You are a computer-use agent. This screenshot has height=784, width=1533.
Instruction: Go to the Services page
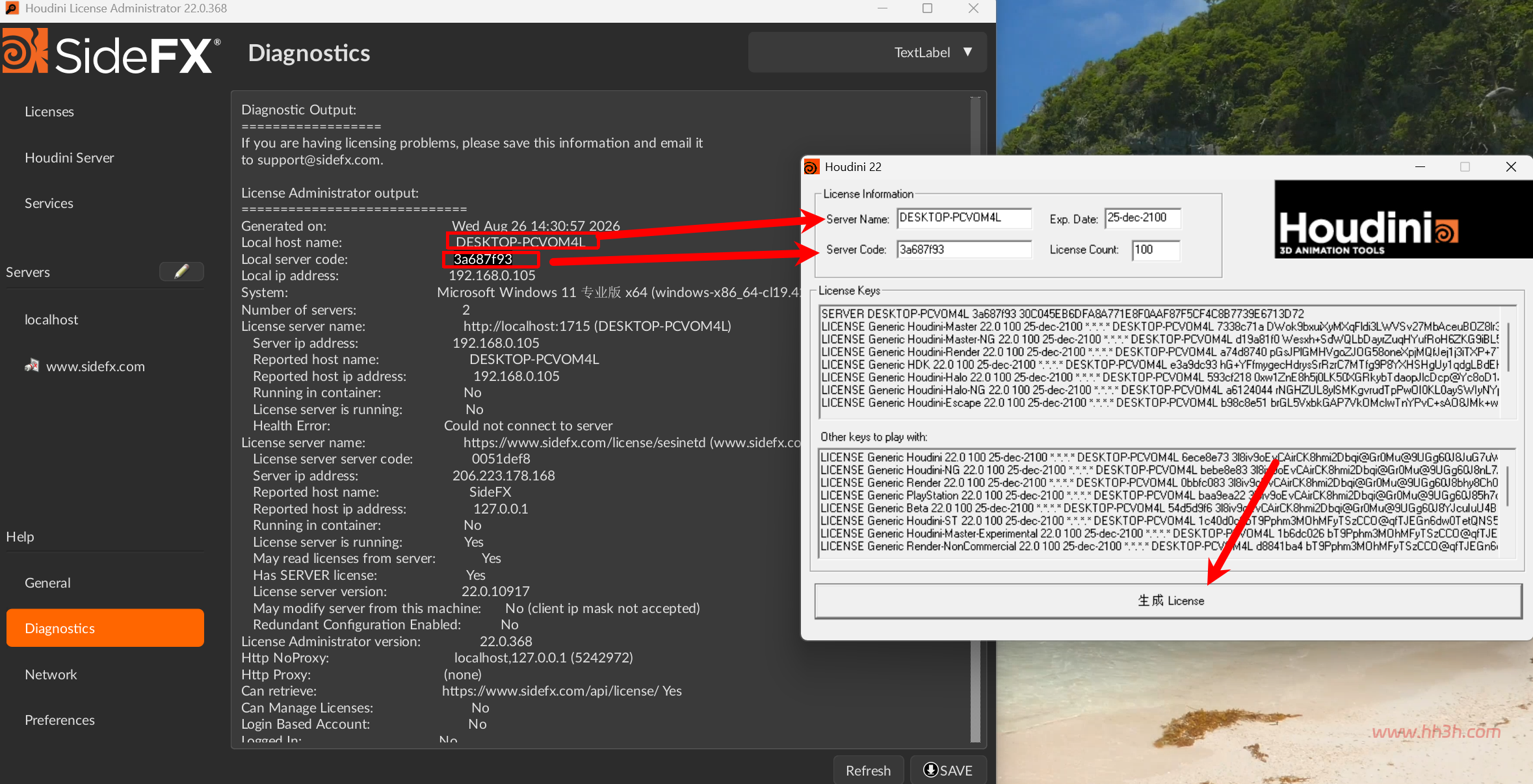(x=49, y=203)
